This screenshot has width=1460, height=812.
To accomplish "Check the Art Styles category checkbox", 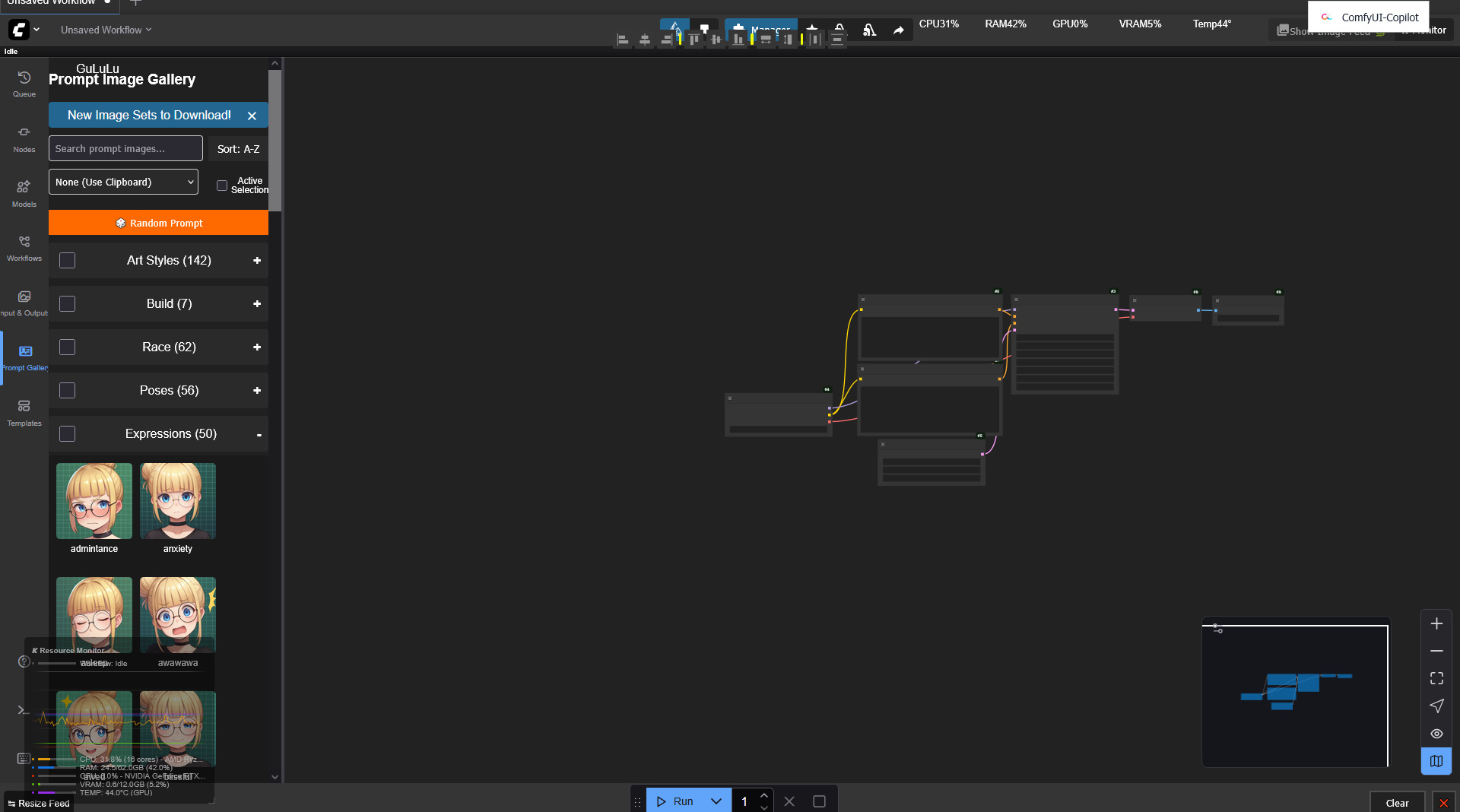I will (x=68, y=261).
